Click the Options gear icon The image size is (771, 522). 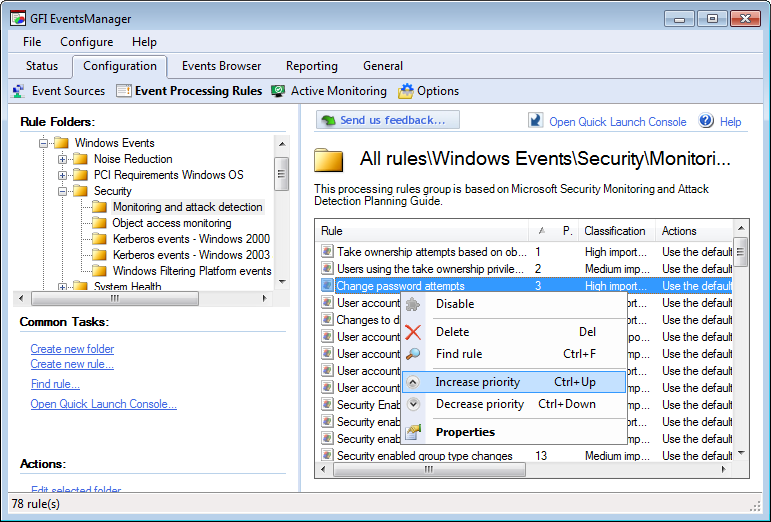(406, 91)
